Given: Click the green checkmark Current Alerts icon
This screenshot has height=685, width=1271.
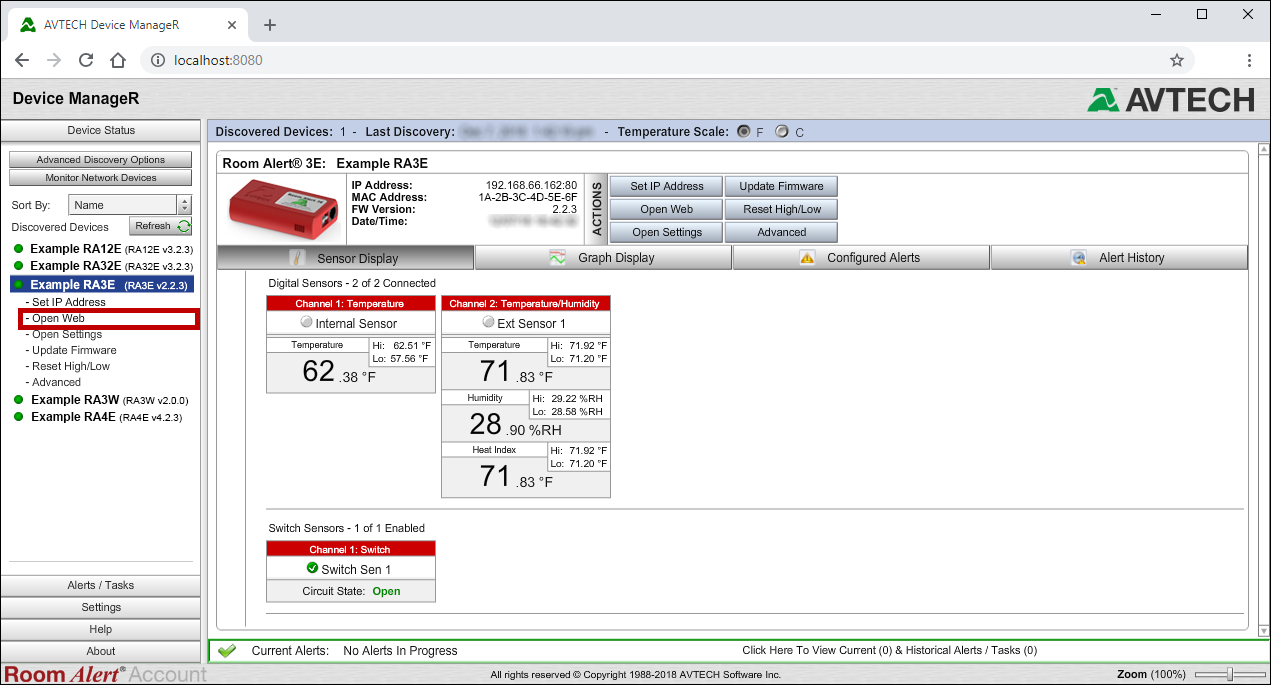Looking at the screenshot, I should 227,651.
